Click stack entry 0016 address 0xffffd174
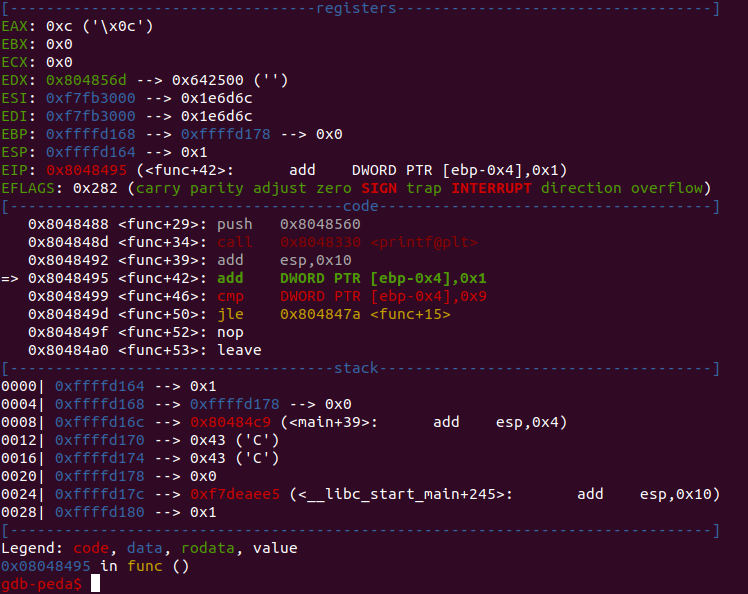This screenshot has width=748, height=594. (100, 458)
